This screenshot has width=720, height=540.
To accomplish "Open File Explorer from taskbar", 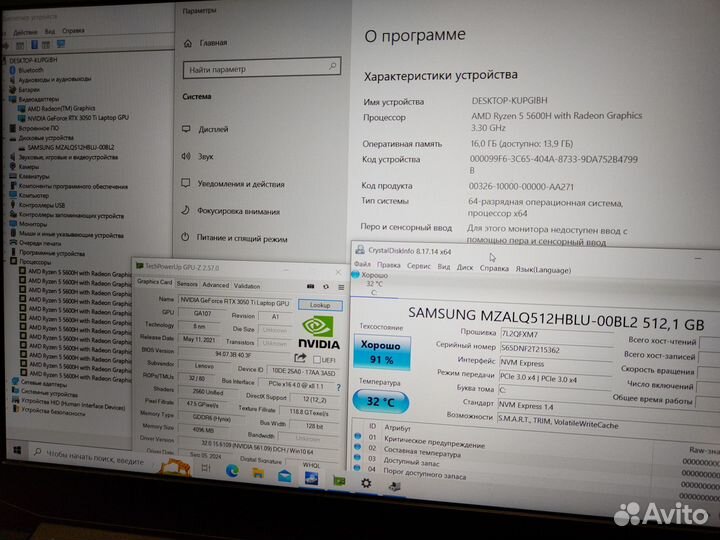I will 259,473.
